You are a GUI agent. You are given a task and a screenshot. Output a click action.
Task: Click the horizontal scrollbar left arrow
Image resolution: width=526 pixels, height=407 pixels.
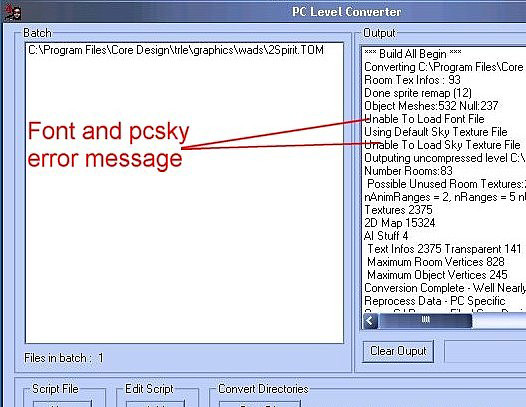[370, 321]
